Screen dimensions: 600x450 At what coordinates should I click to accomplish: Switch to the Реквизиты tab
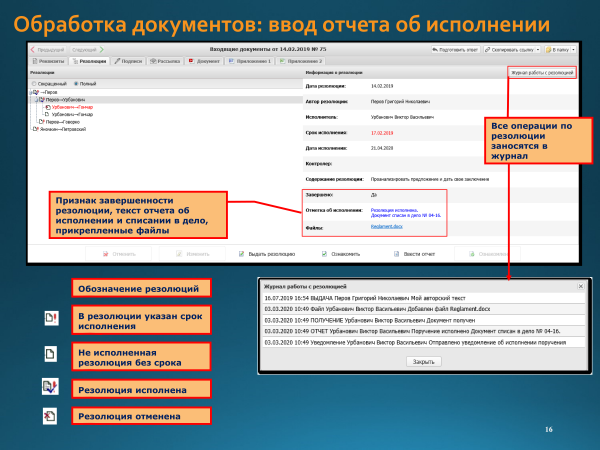pos(48,60)
